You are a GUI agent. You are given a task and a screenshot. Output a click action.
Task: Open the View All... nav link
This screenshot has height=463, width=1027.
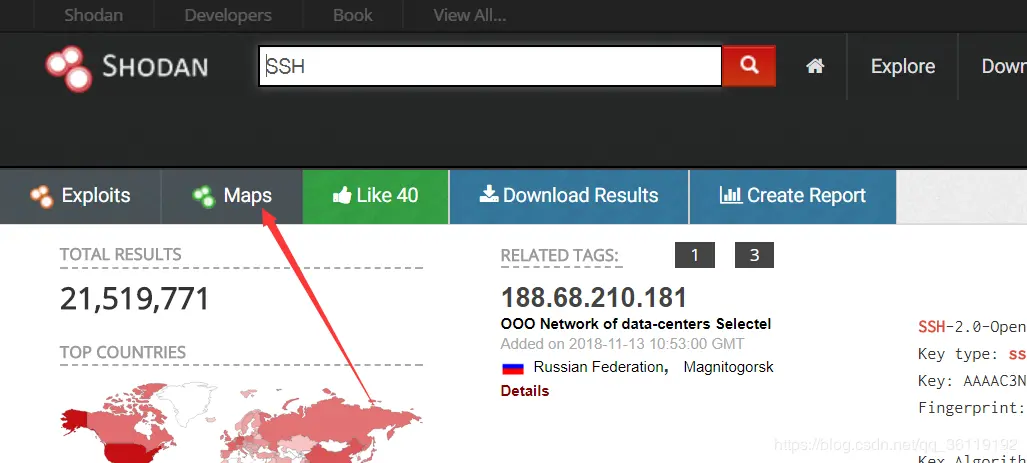470,15
